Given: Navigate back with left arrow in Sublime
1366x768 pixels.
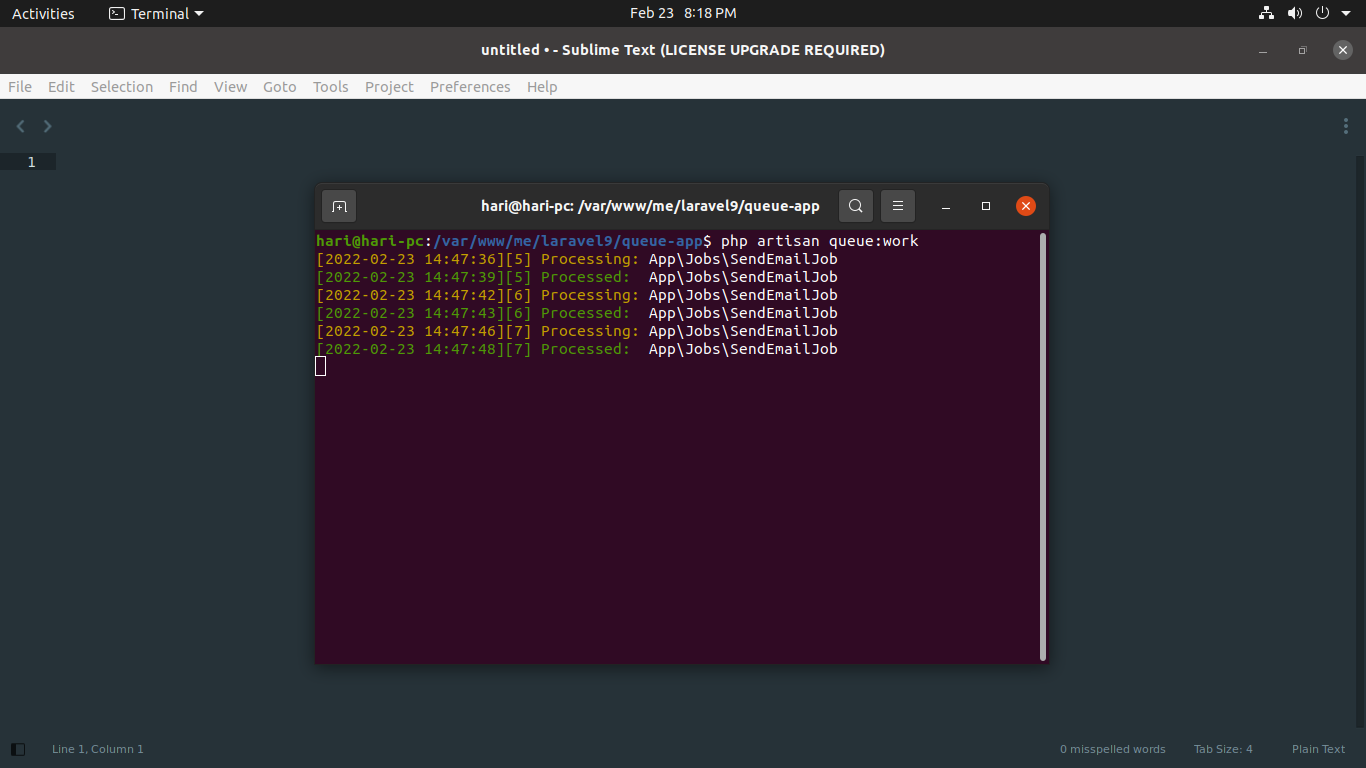Looking at the screenshot, I should (x=21, y=126).
